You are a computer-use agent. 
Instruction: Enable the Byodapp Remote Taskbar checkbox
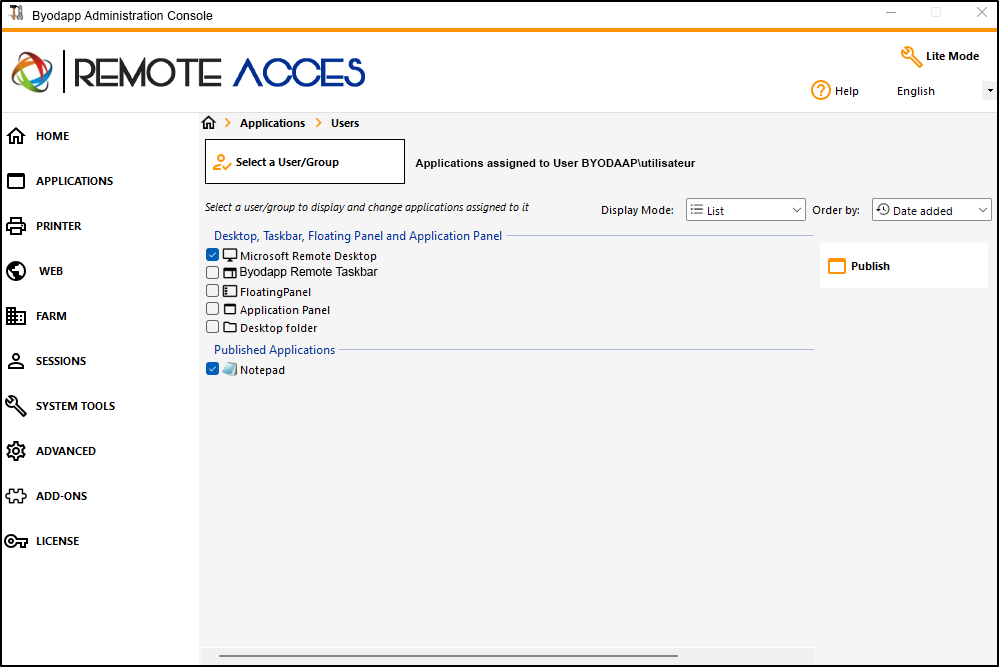pyautogui.click(x=213, y=272)
